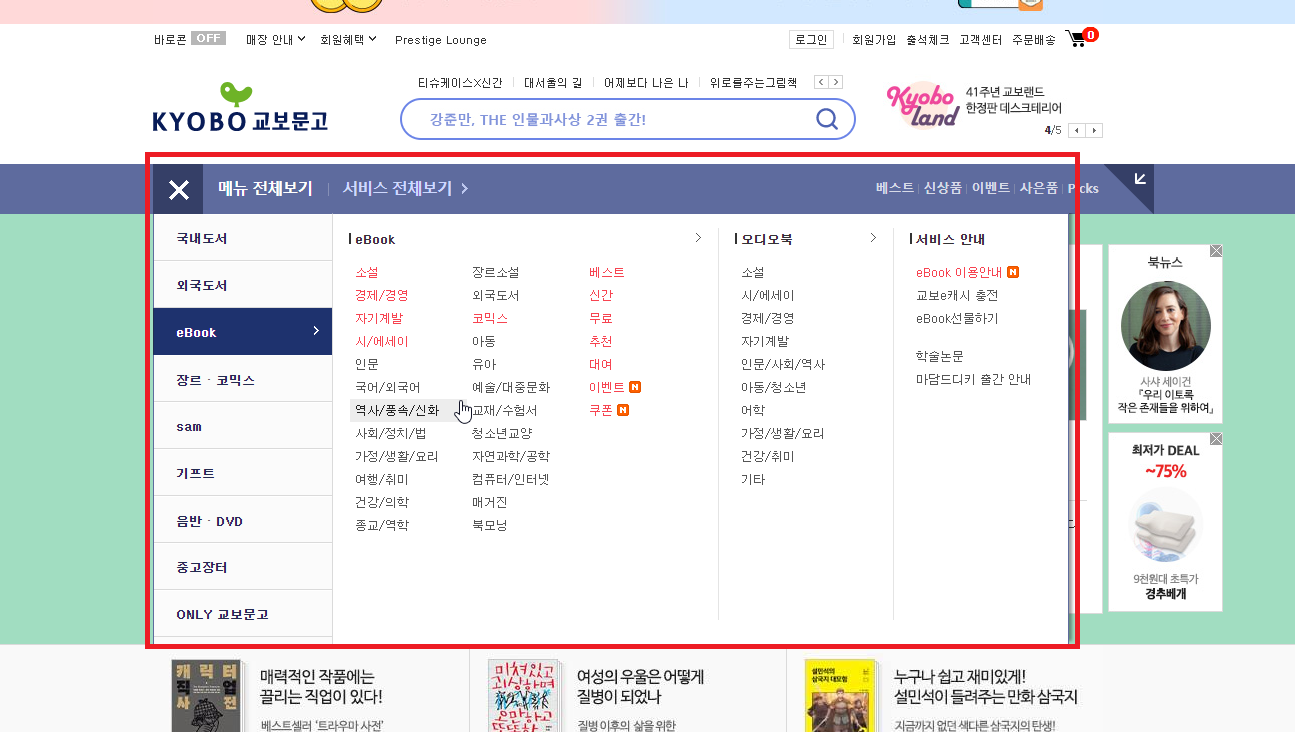Click N badge beside eBook 이용안내
Image resolution: width=1295 pixels, height=732 pixels.
click(x=1013, y=272)
